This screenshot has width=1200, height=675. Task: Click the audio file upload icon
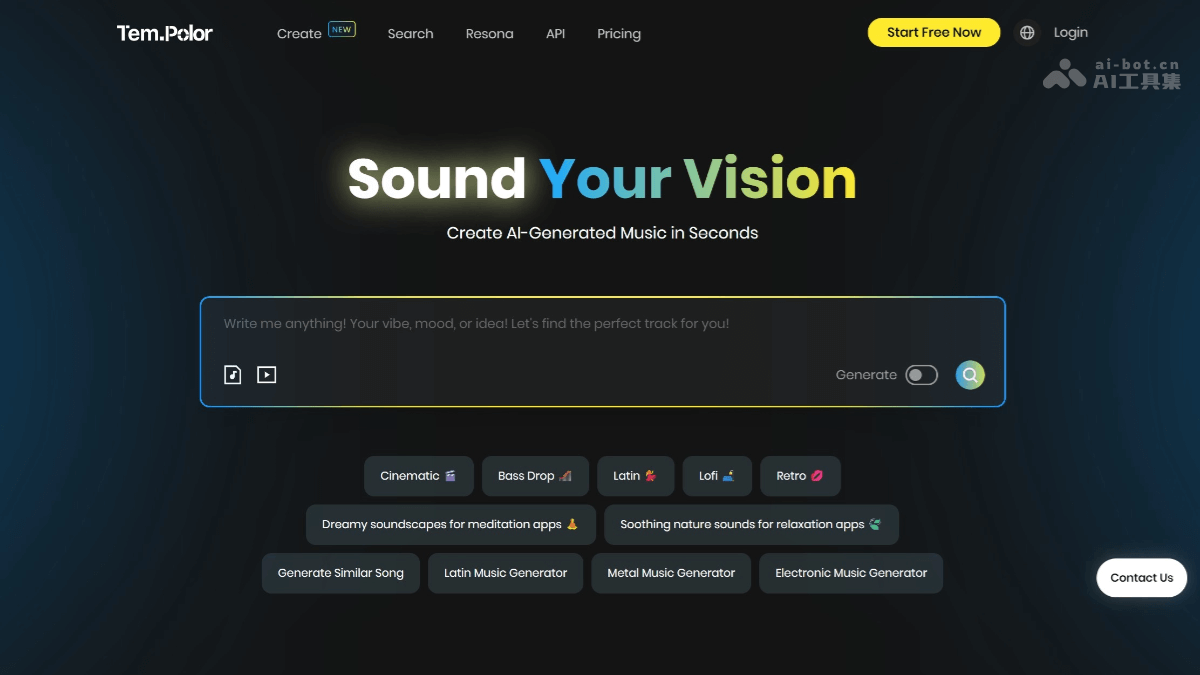[232, 375]
